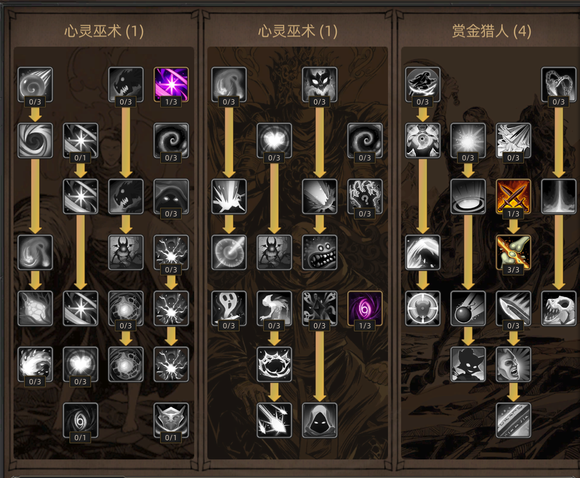Select the many-eyed toothy monster skill

pyautogui.click(x=320, y=252)
